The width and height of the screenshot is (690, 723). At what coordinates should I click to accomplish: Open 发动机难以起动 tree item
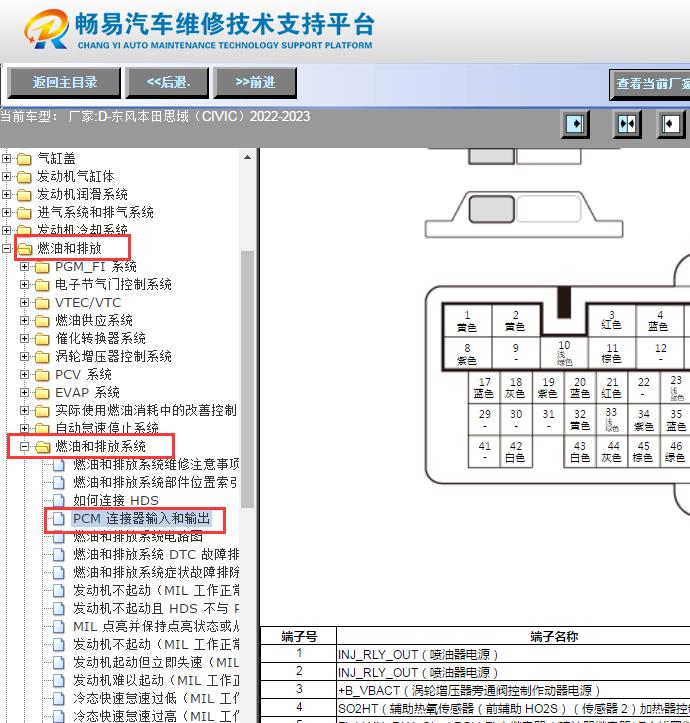(x=156, y=680)
